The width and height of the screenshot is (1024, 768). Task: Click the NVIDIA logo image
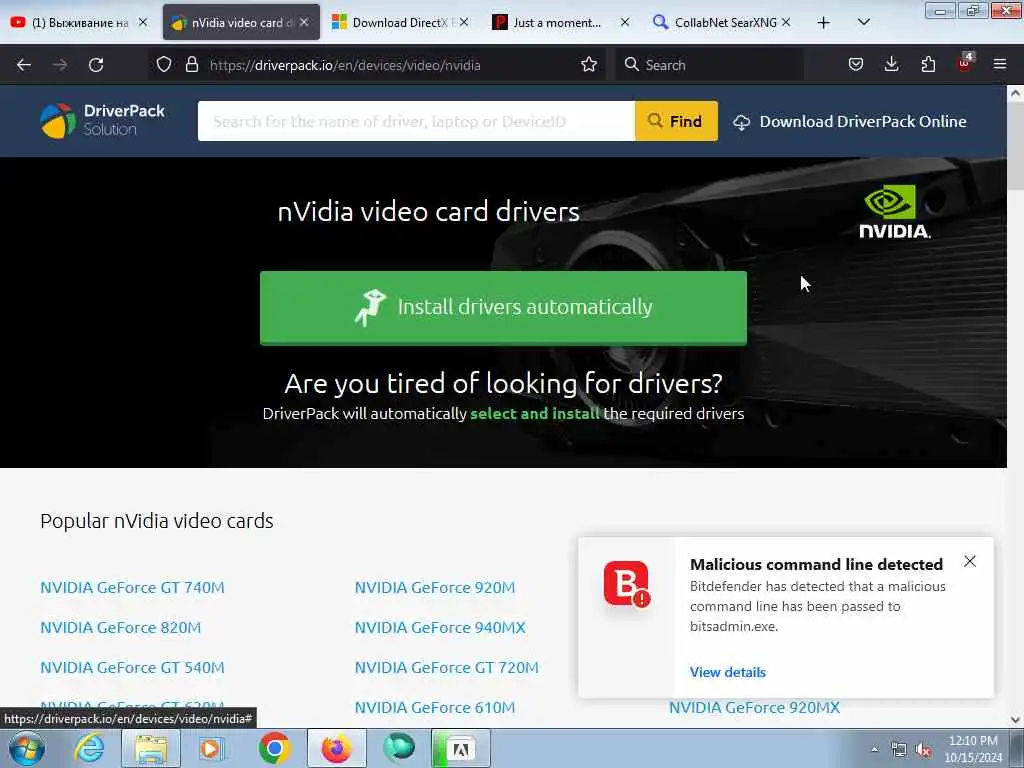click(895, 212)
